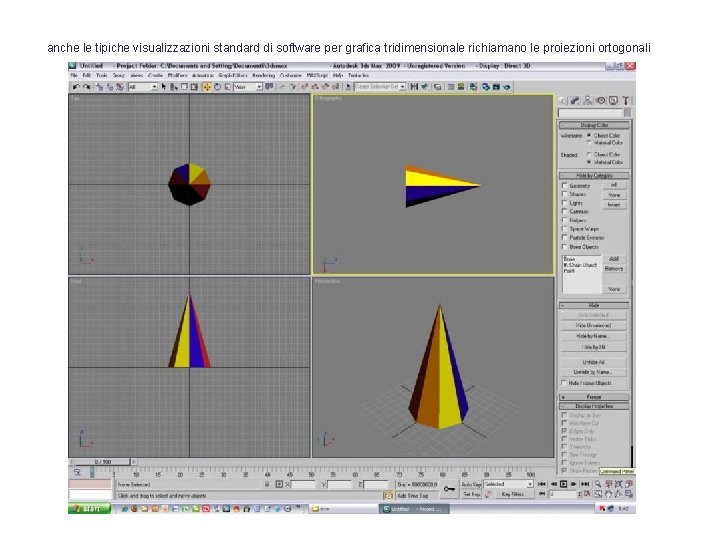The image size is (720, 540).
Task: Open the View reference coordinate dropdown
Action: pyautogui.click(x=246, y=87)
